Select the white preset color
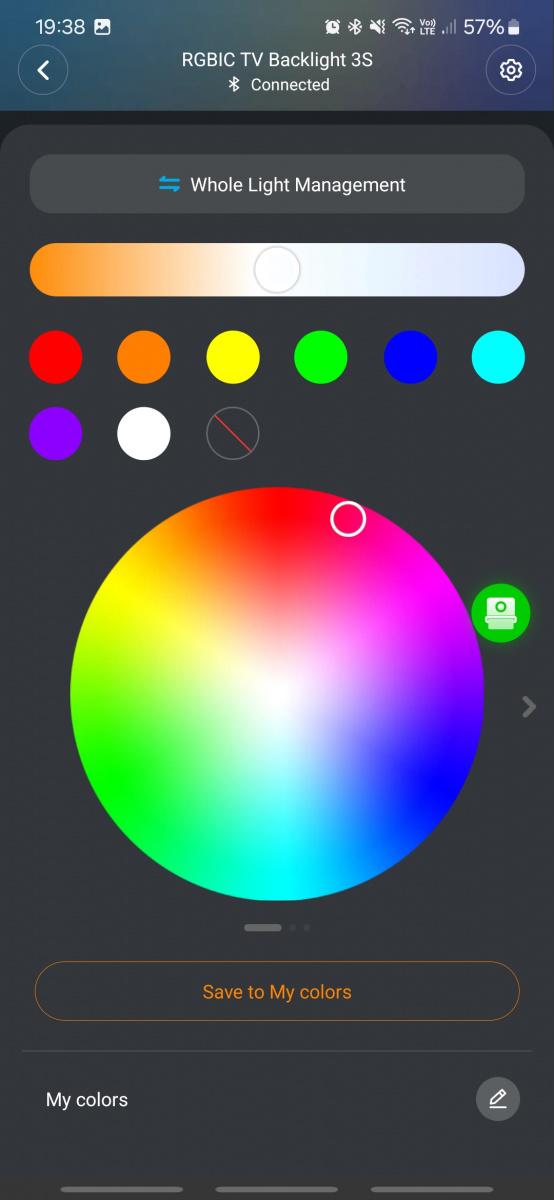Screen dimensions: 554x1200 click(144, 433)
